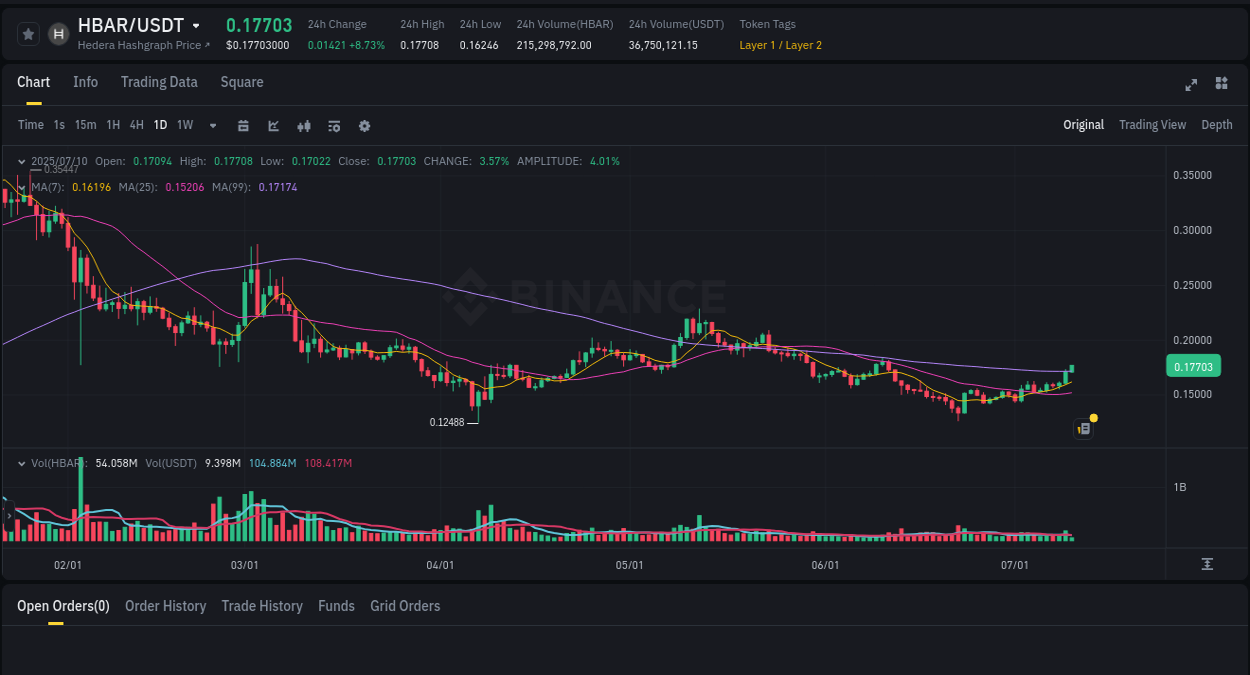Viewport: 1250px width, 675px height.
Task: Open the Order History tab
Action: coord(165,606)
